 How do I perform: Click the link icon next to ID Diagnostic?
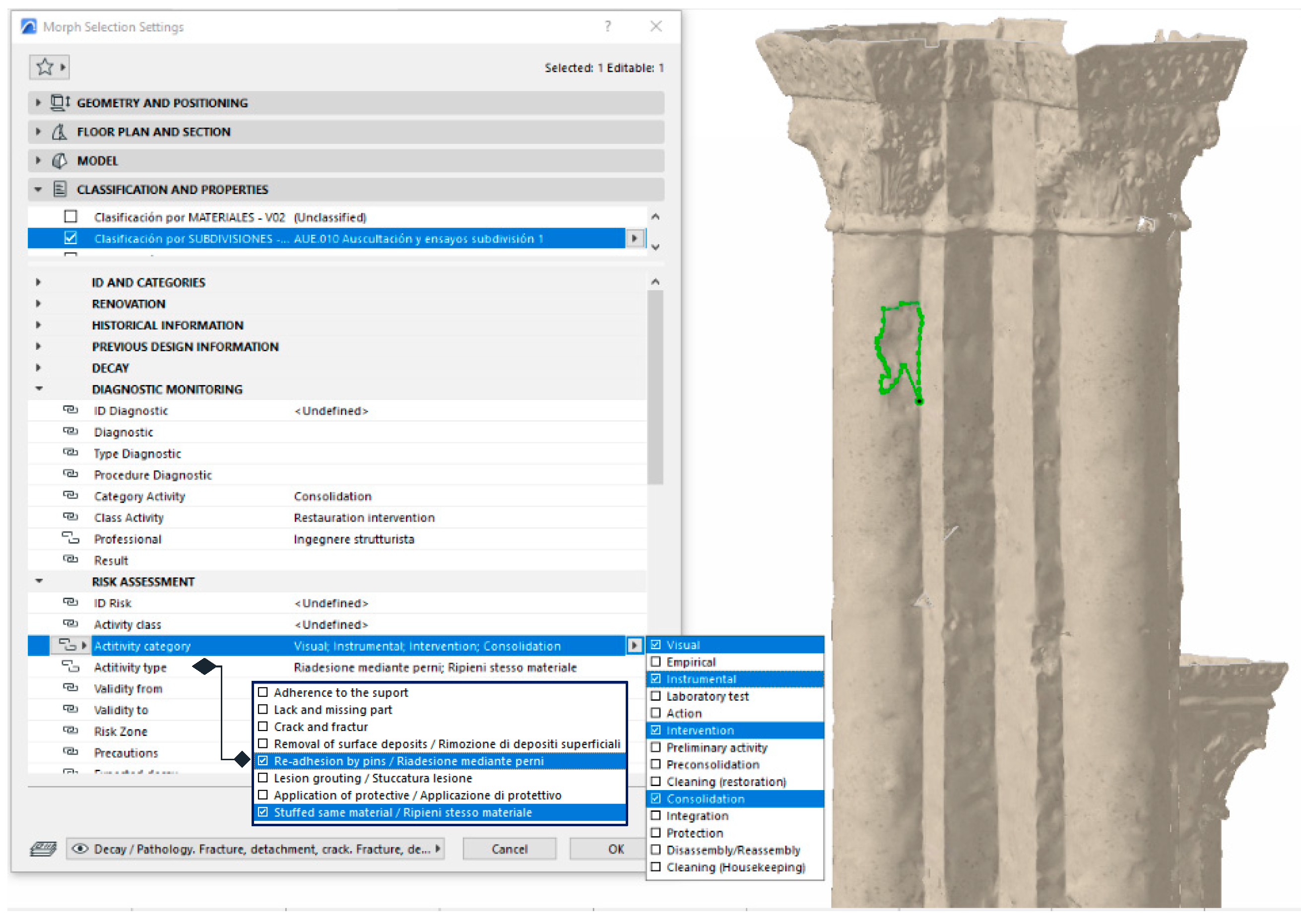(x=70, y=410)
